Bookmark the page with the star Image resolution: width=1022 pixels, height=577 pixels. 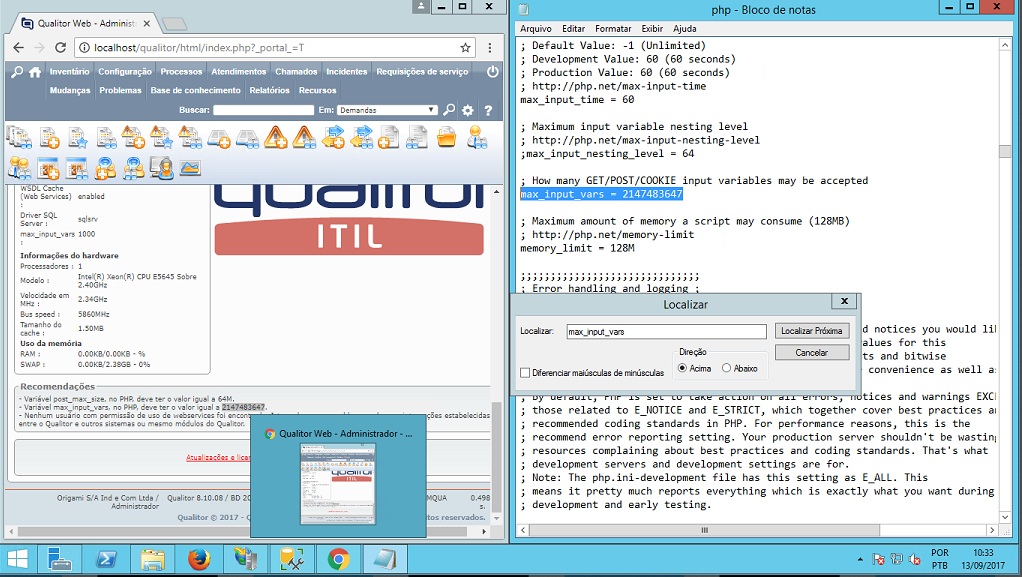tap(465, 48)
